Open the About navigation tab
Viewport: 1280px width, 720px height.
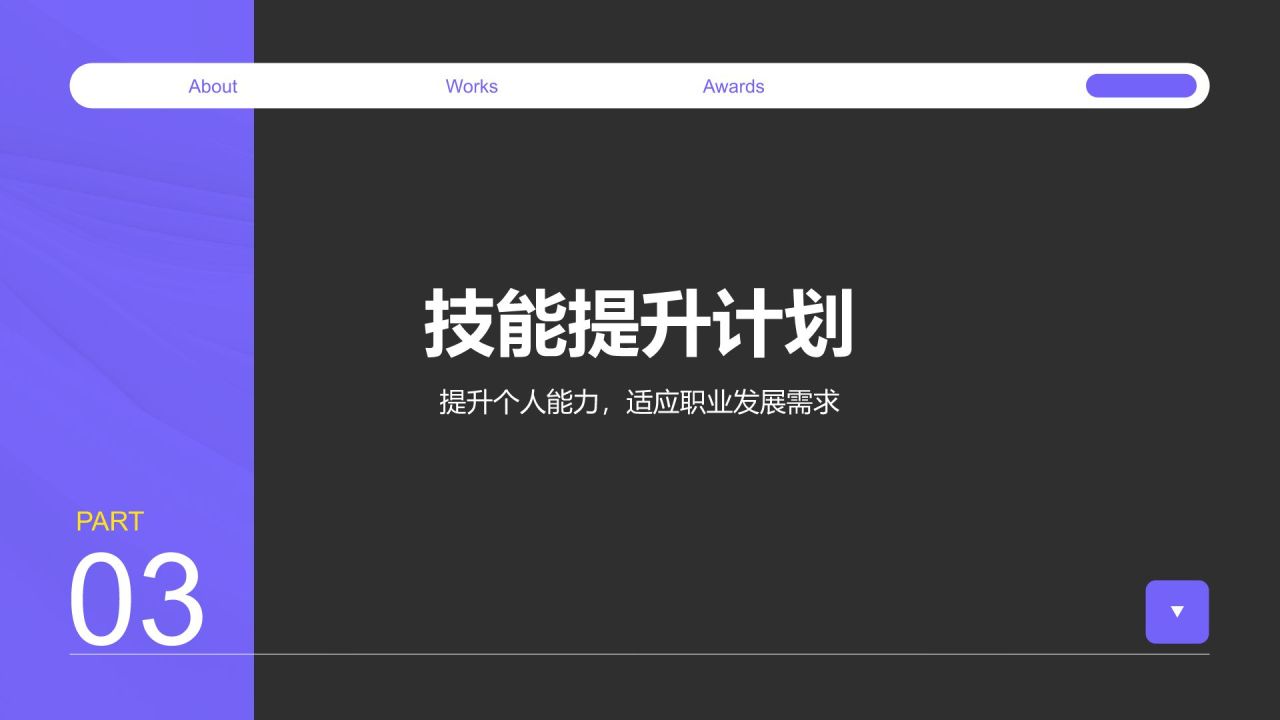click(x=213, y=86)
